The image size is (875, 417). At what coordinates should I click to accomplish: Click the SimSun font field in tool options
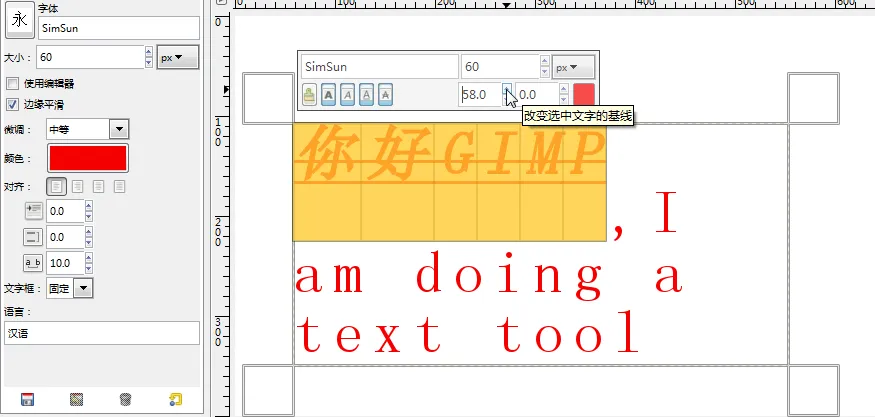click(x=119, y=28)
